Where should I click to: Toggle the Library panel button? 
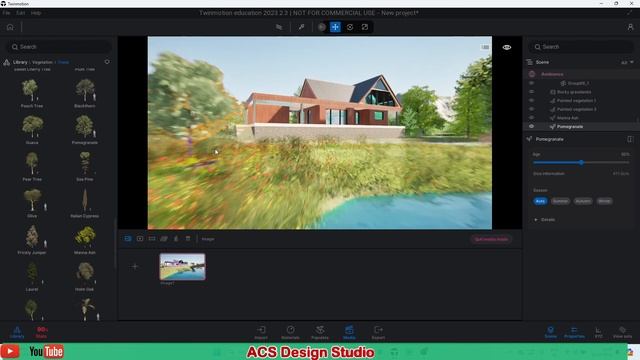(17, 332)
